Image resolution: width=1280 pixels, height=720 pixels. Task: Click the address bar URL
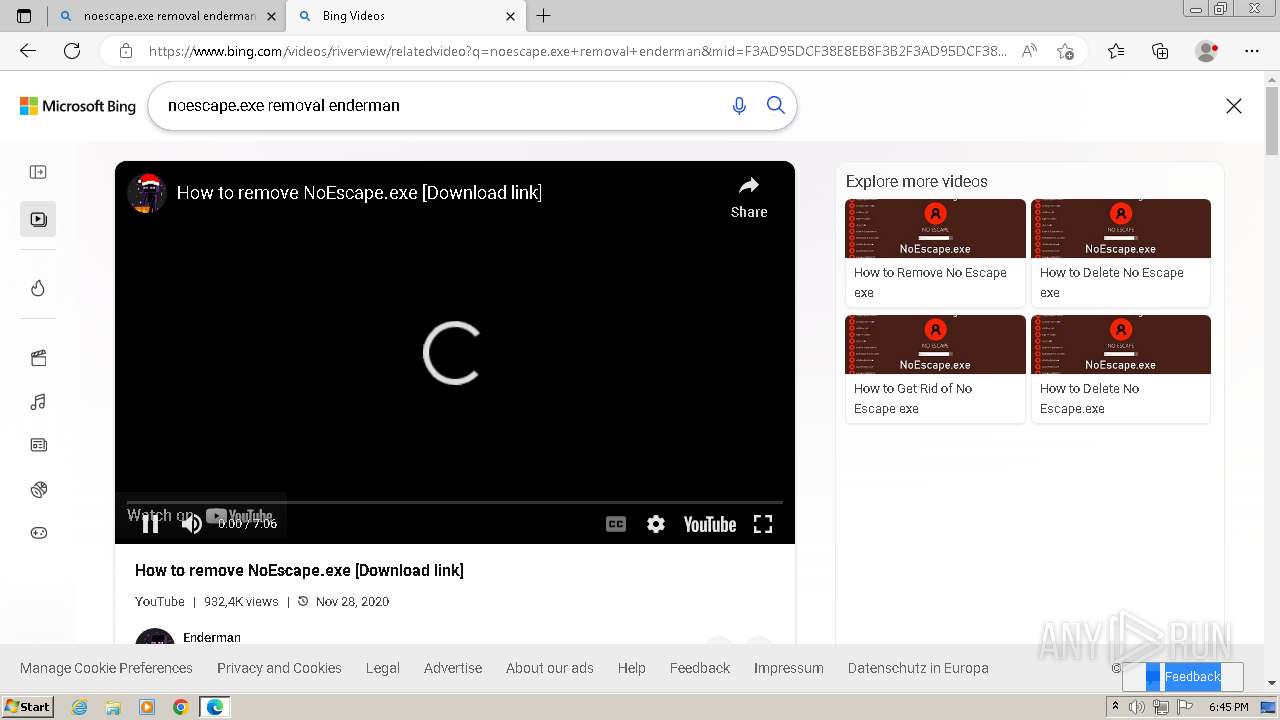[577, 51]
